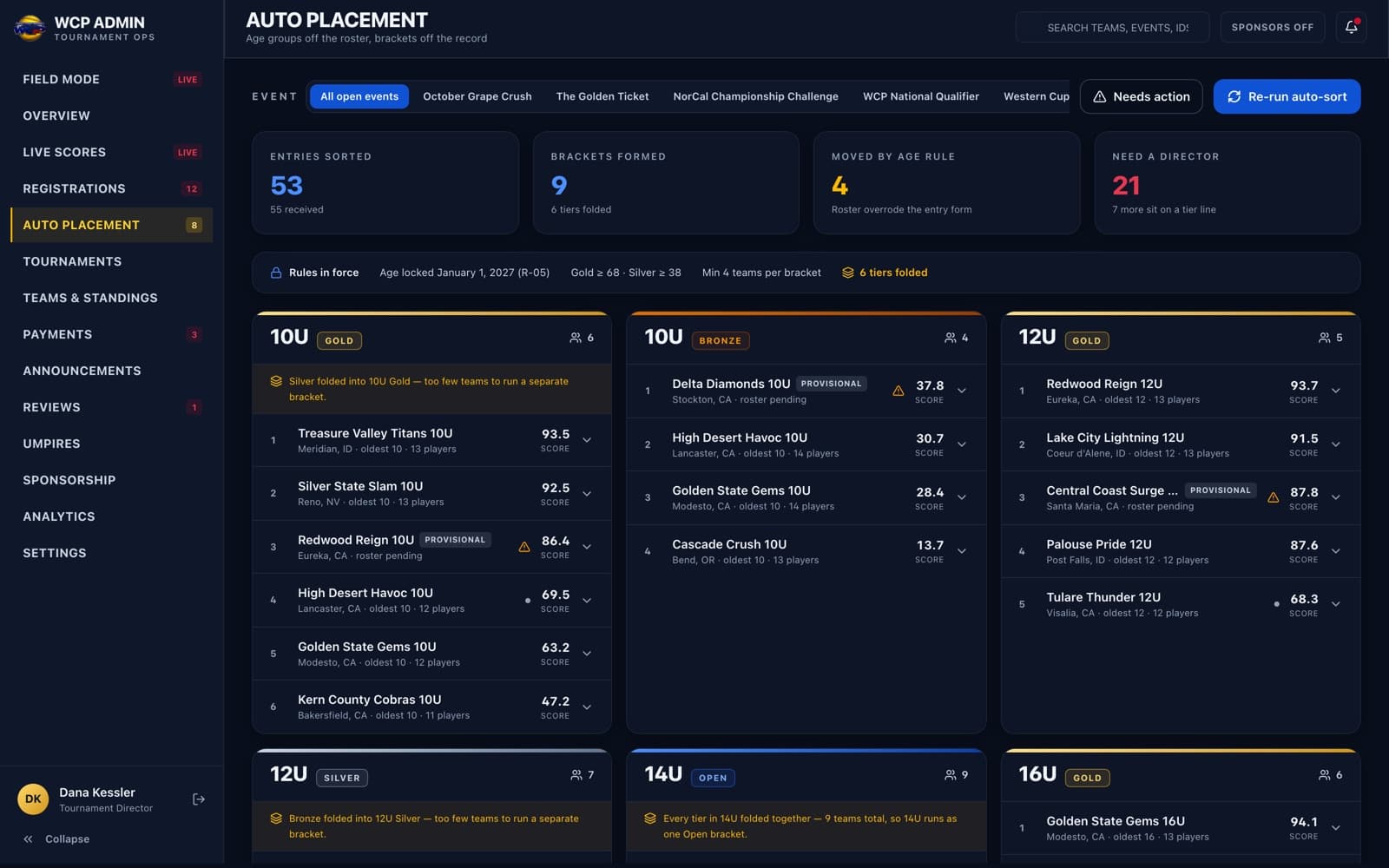Switch to The Golden Ticket event
This screenshot has width=1389, height=868.
tap(602, 96)
